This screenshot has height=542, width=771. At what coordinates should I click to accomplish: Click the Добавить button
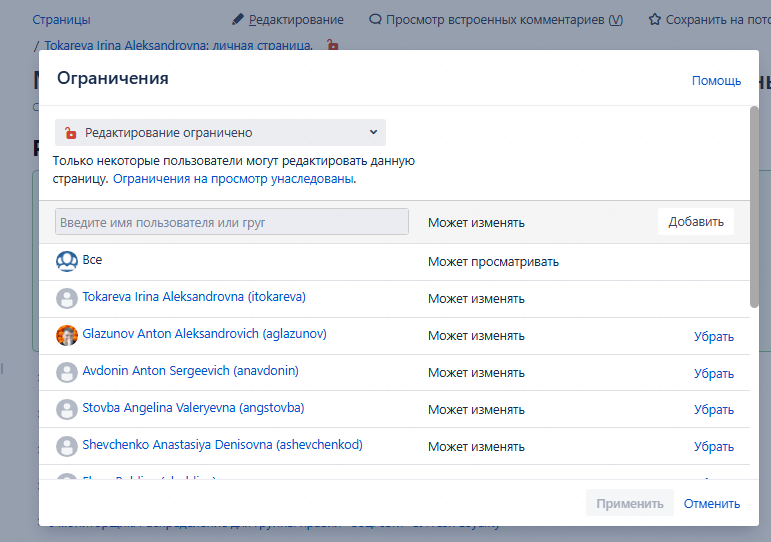click(696, 222)
